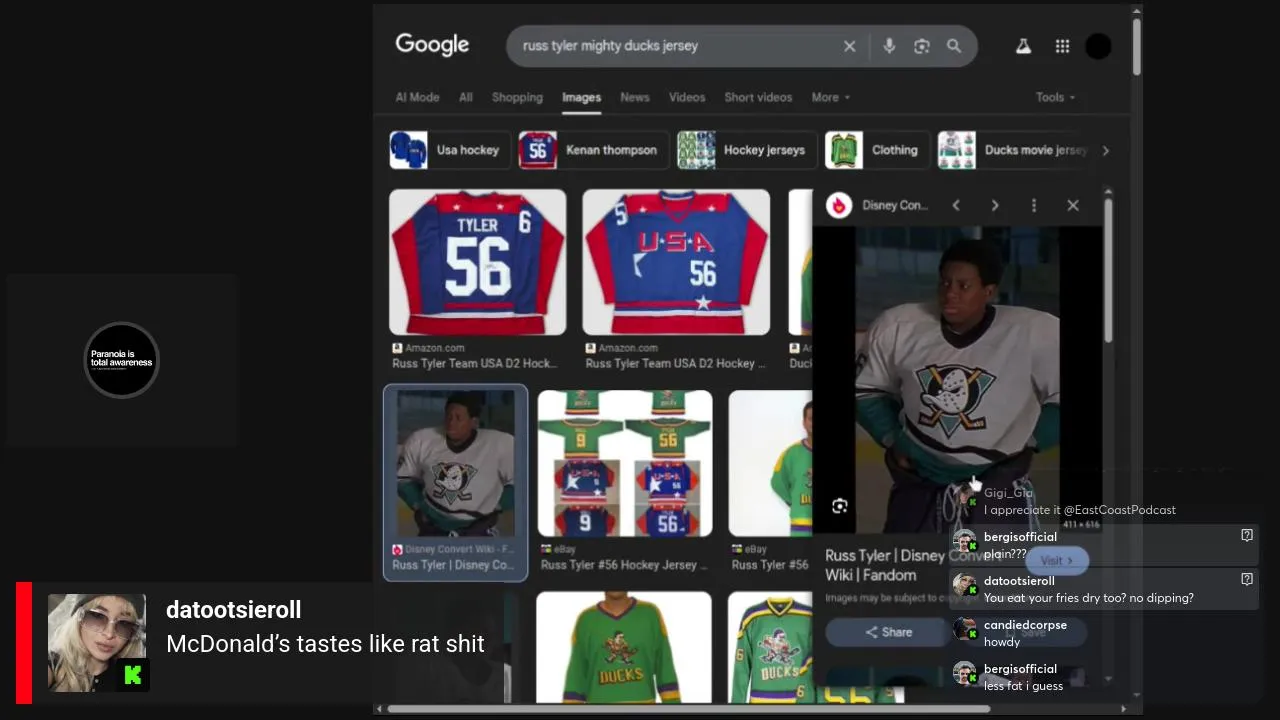Screen dimensions: 1280x720
Task: Click the Google logo
Action: tap(432, 45)
